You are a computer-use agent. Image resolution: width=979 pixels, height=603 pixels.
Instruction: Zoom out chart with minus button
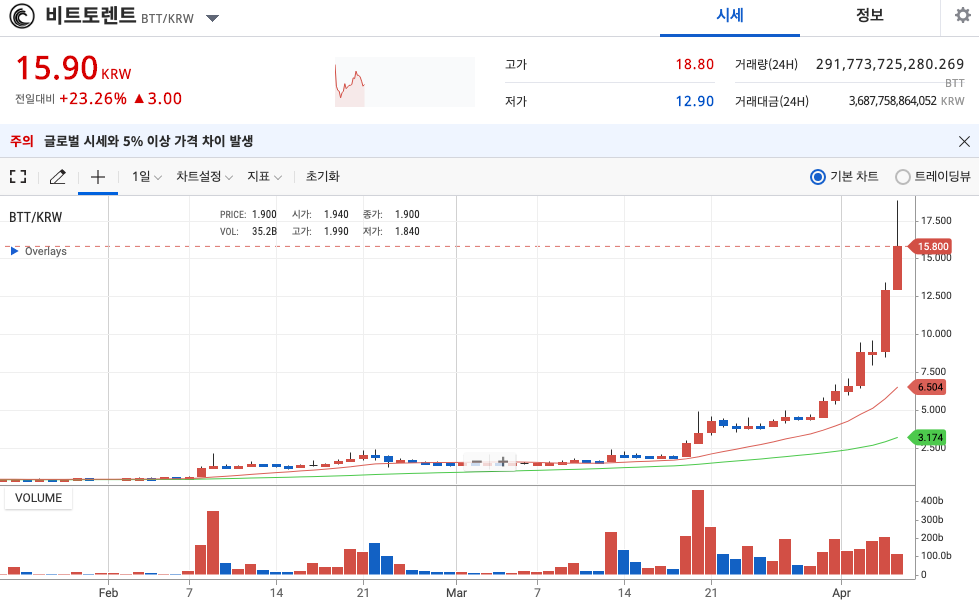coord(476,462)
